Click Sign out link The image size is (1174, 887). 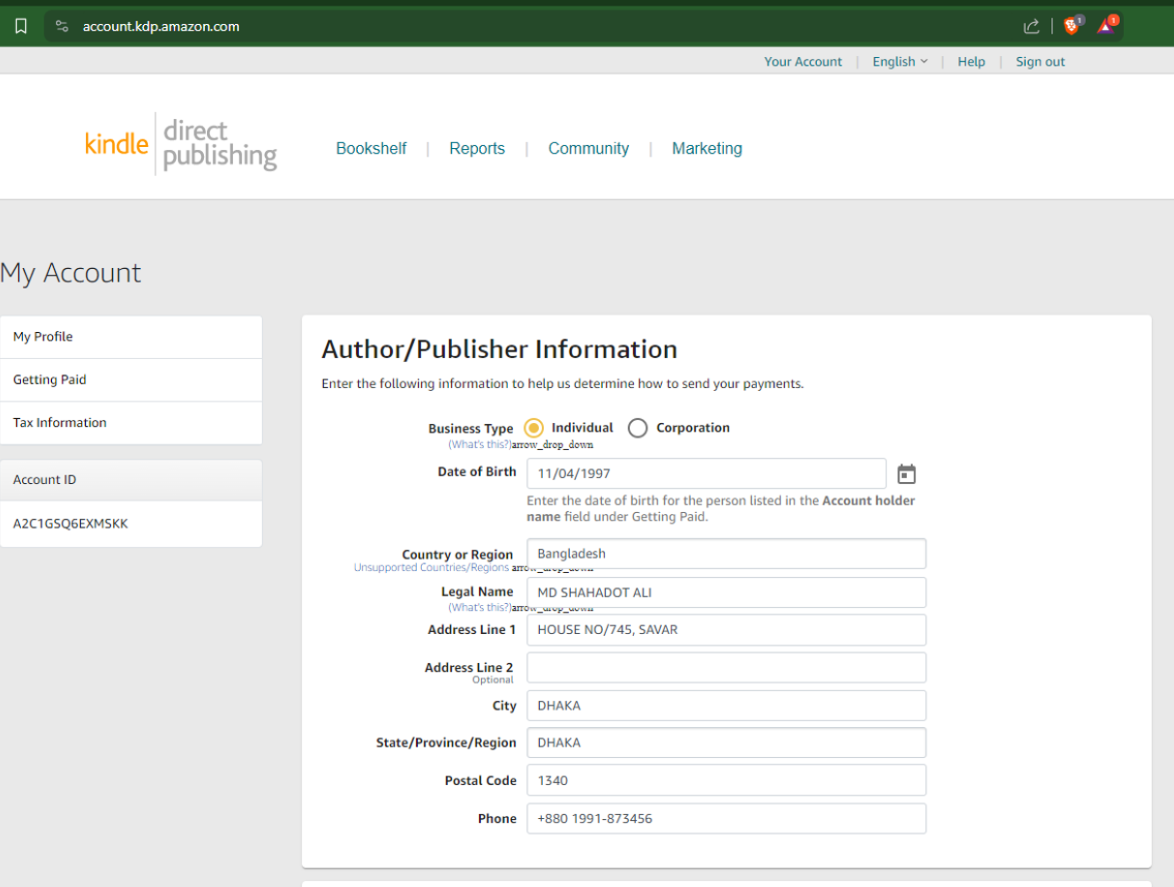(1040, 61)
